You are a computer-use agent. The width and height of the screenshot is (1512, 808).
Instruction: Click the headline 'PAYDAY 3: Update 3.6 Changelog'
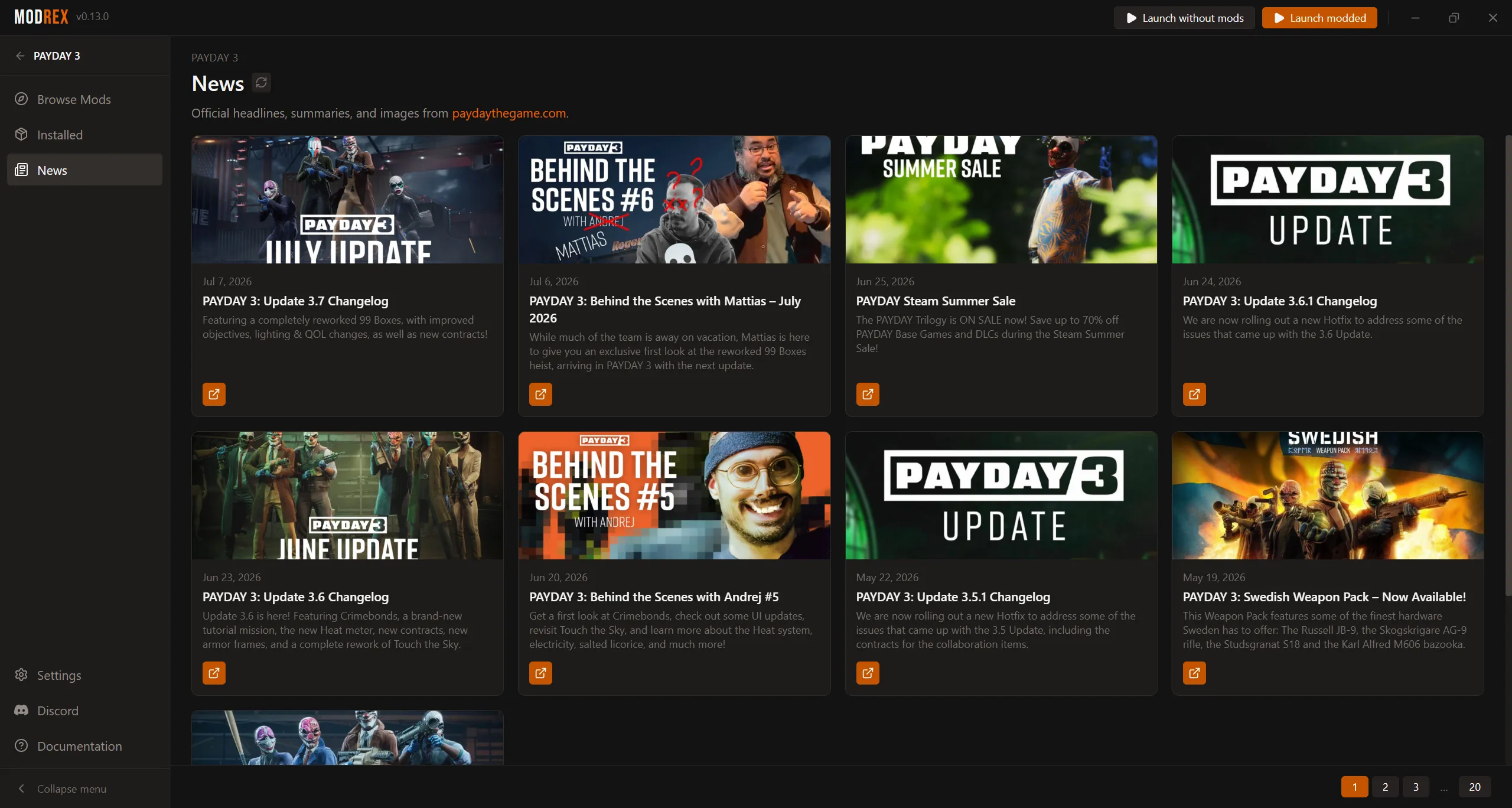pyautogui.click(x=295, y=597)
